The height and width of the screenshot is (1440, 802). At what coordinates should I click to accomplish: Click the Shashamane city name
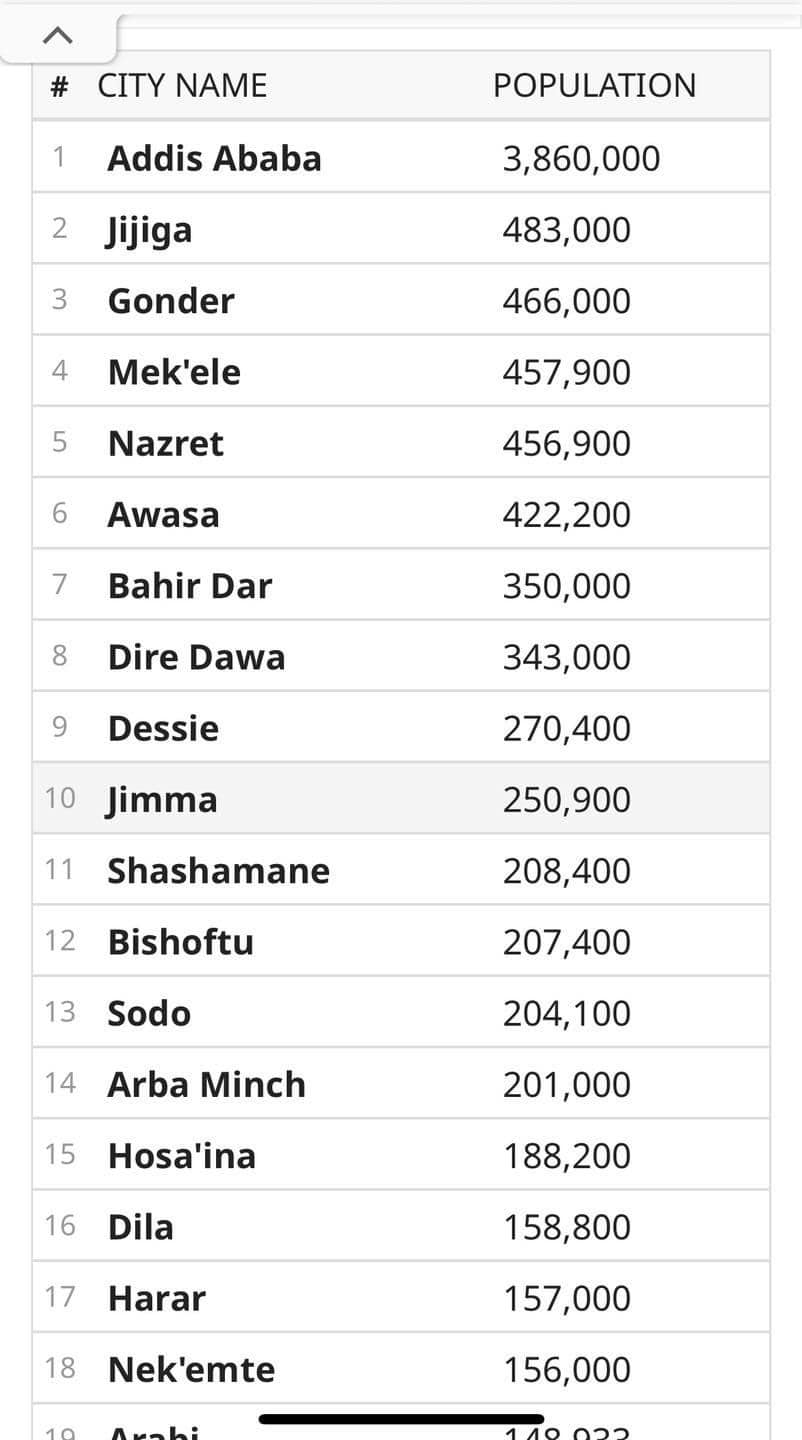point(218,871)
